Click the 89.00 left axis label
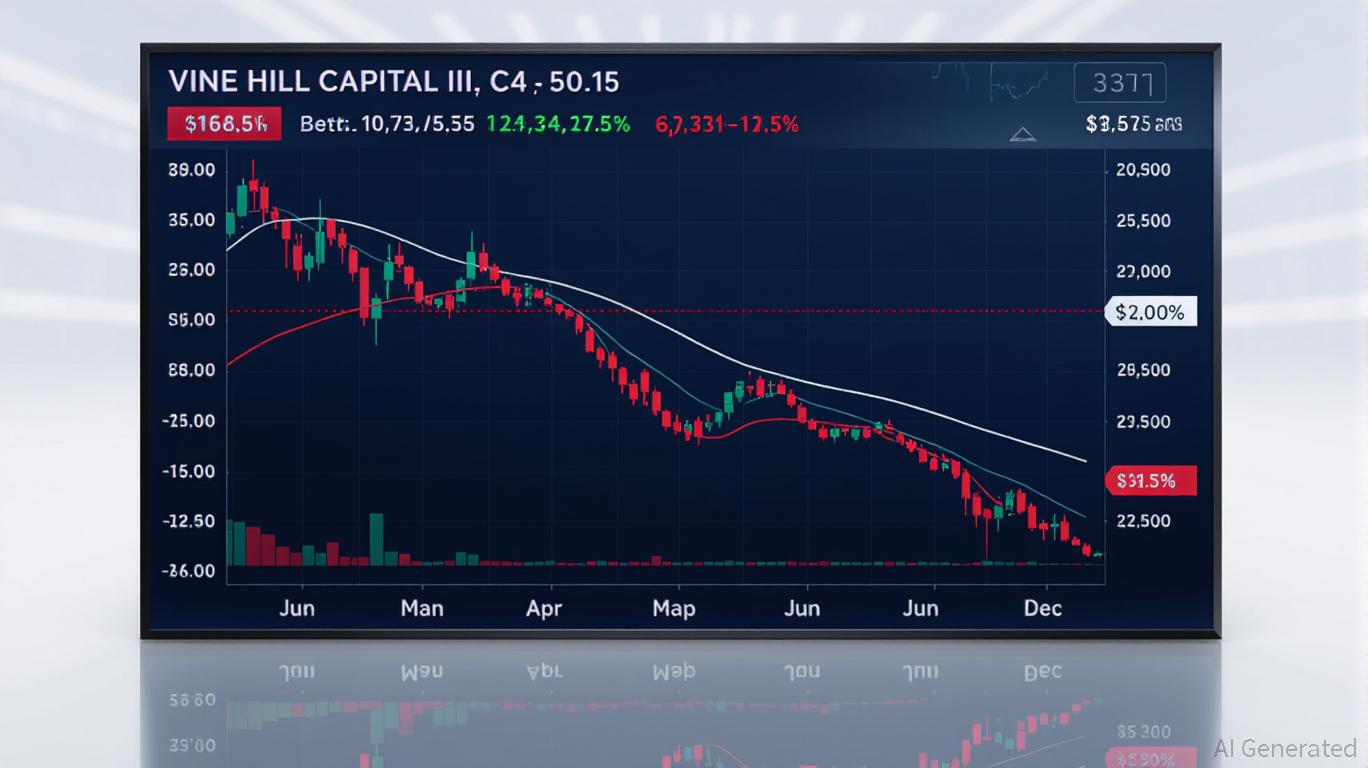This screenshot has width=1368, height=768. pos(192,170)
